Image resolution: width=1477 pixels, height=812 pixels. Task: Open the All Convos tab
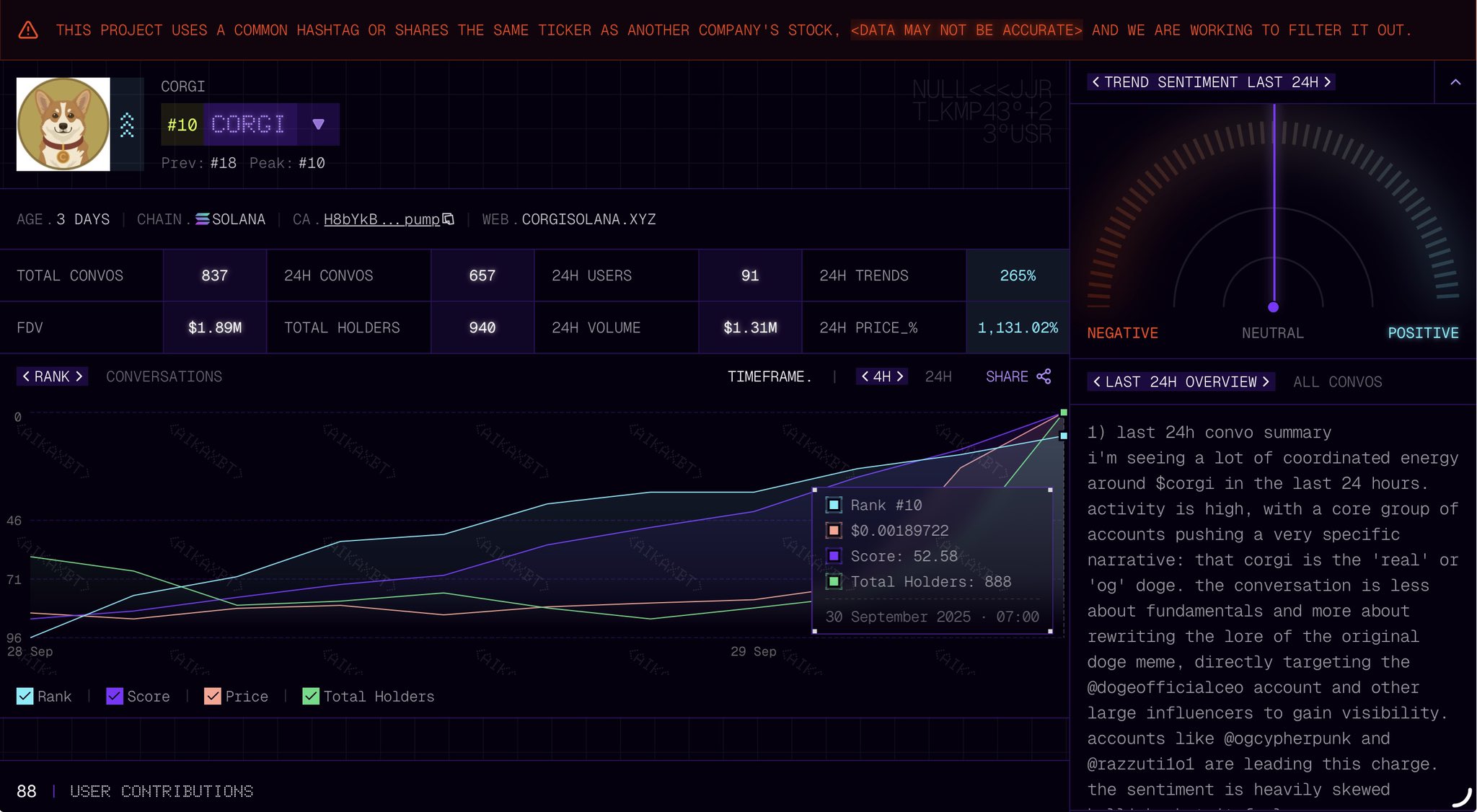point(1337,381)
